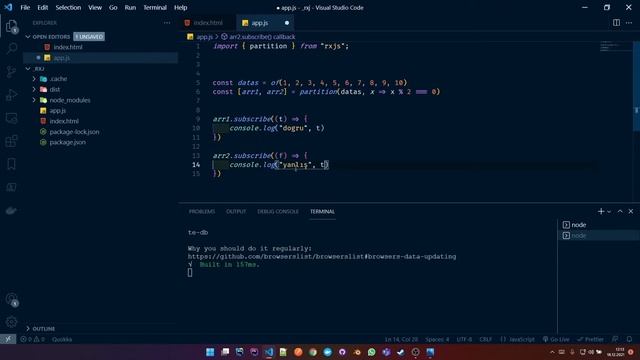This screenshot has width=640, height=360.
Task: Switch to the Debug Console tab
Action: pos(278,211)
